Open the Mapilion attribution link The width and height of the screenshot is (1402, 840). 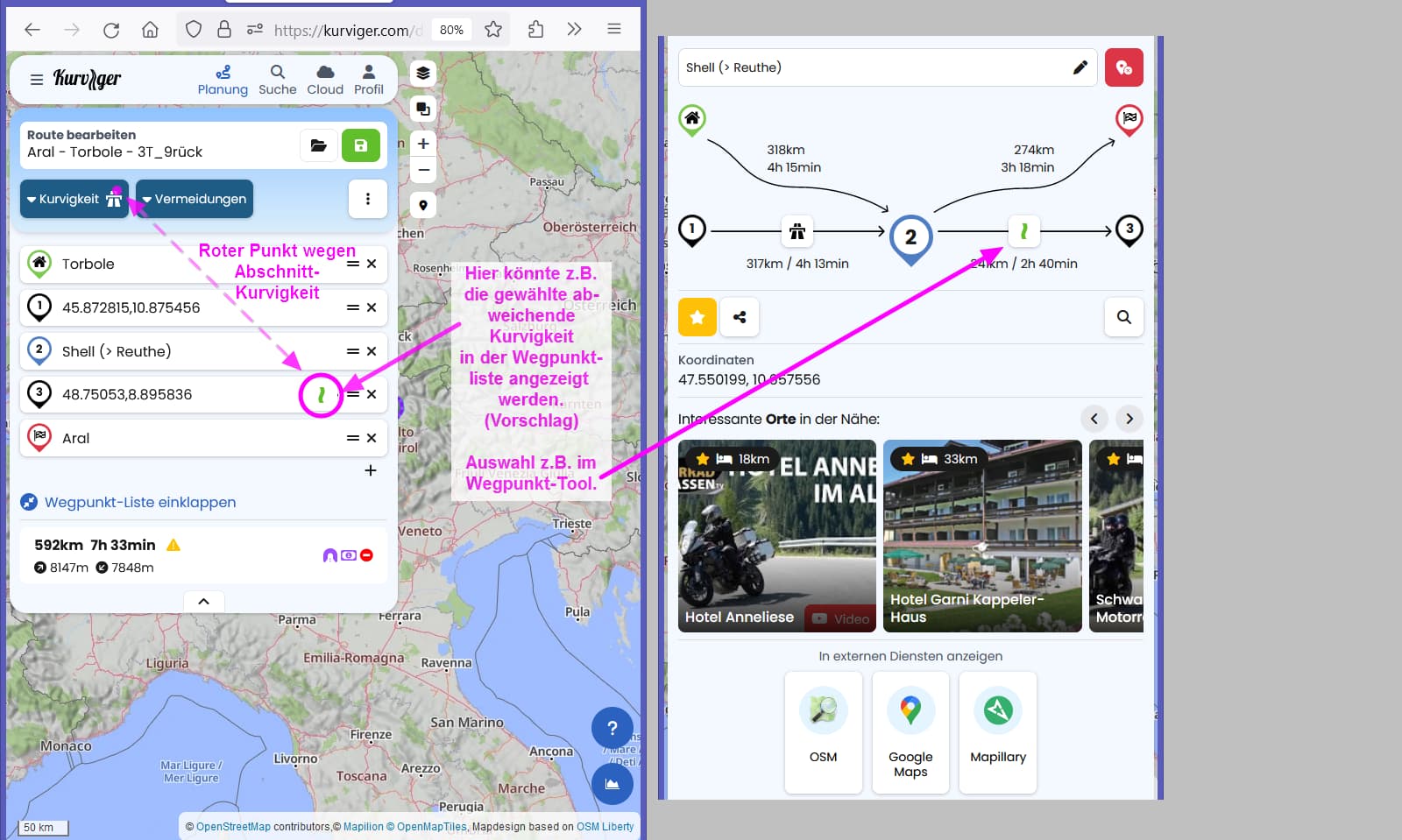[x=364, y=826]
